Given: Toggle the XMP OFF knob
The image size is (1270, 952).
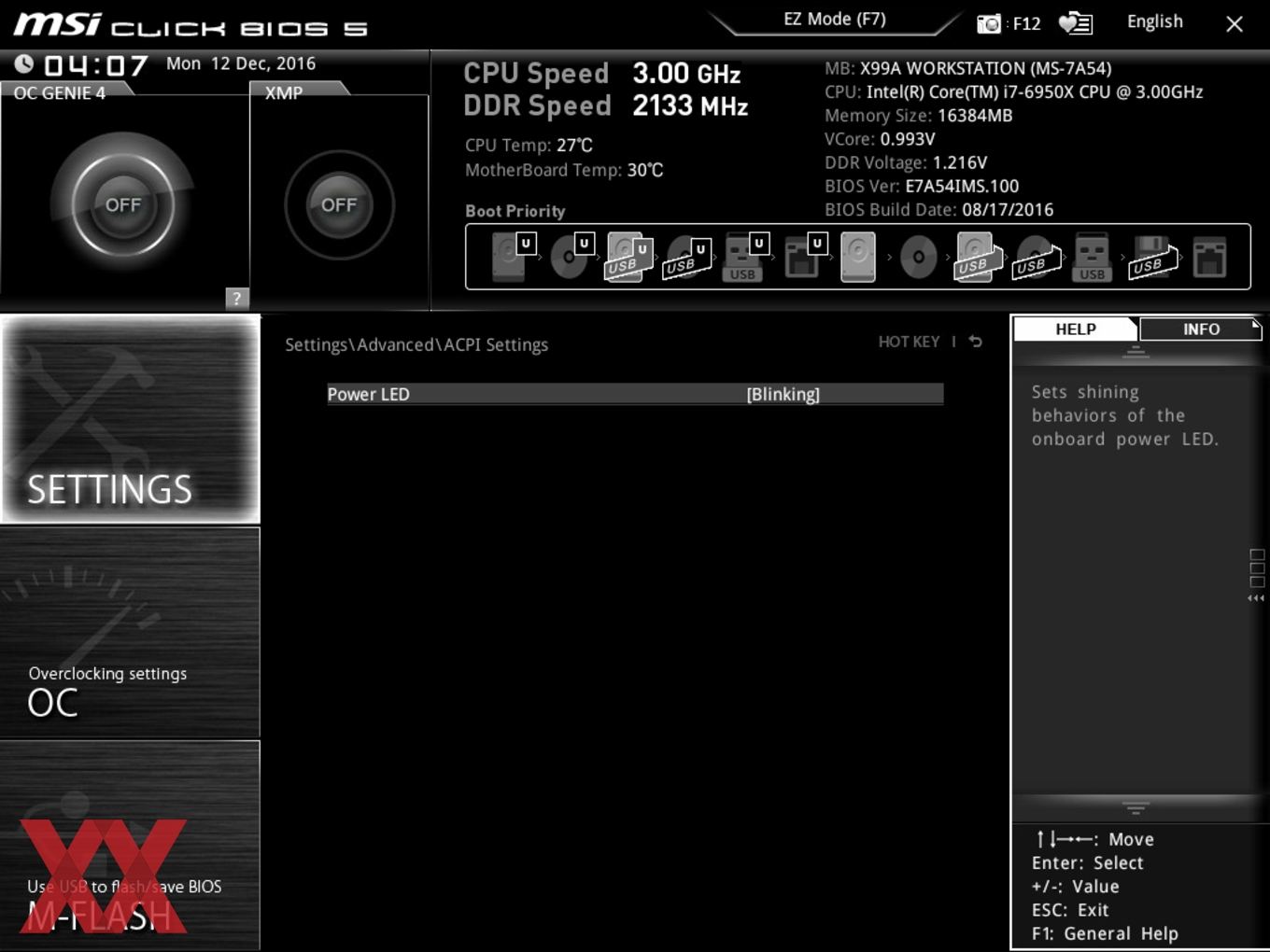Looking at the screenshot, I should [x=339, y=204].
